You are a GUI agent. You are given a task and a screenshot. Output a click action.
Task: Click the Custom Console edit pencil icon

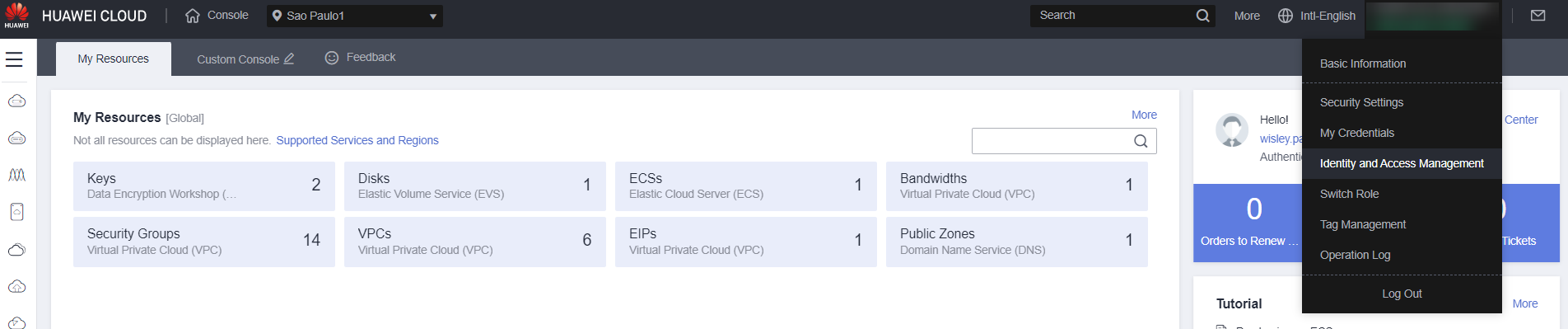pyautogui.click(x=289, y=59)
